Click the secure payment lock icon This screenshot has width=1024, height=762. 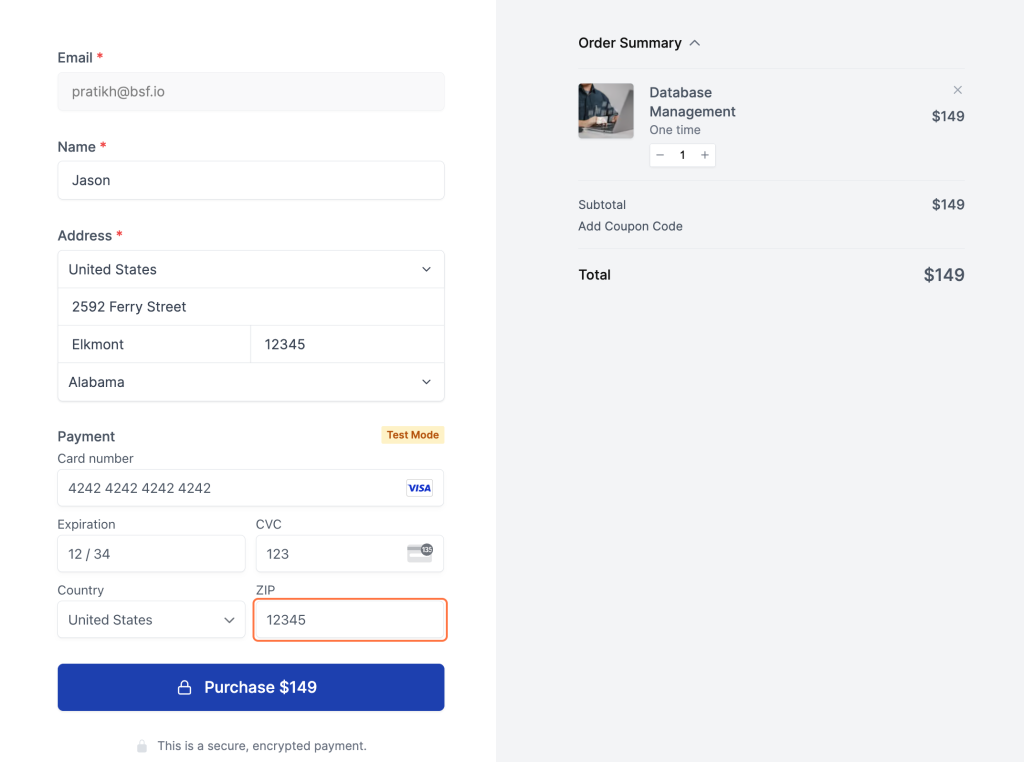tap(142, 746)
